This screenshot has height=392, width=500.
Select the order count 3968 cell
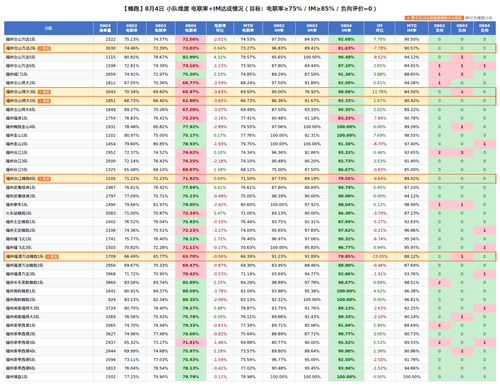(111, 274)
